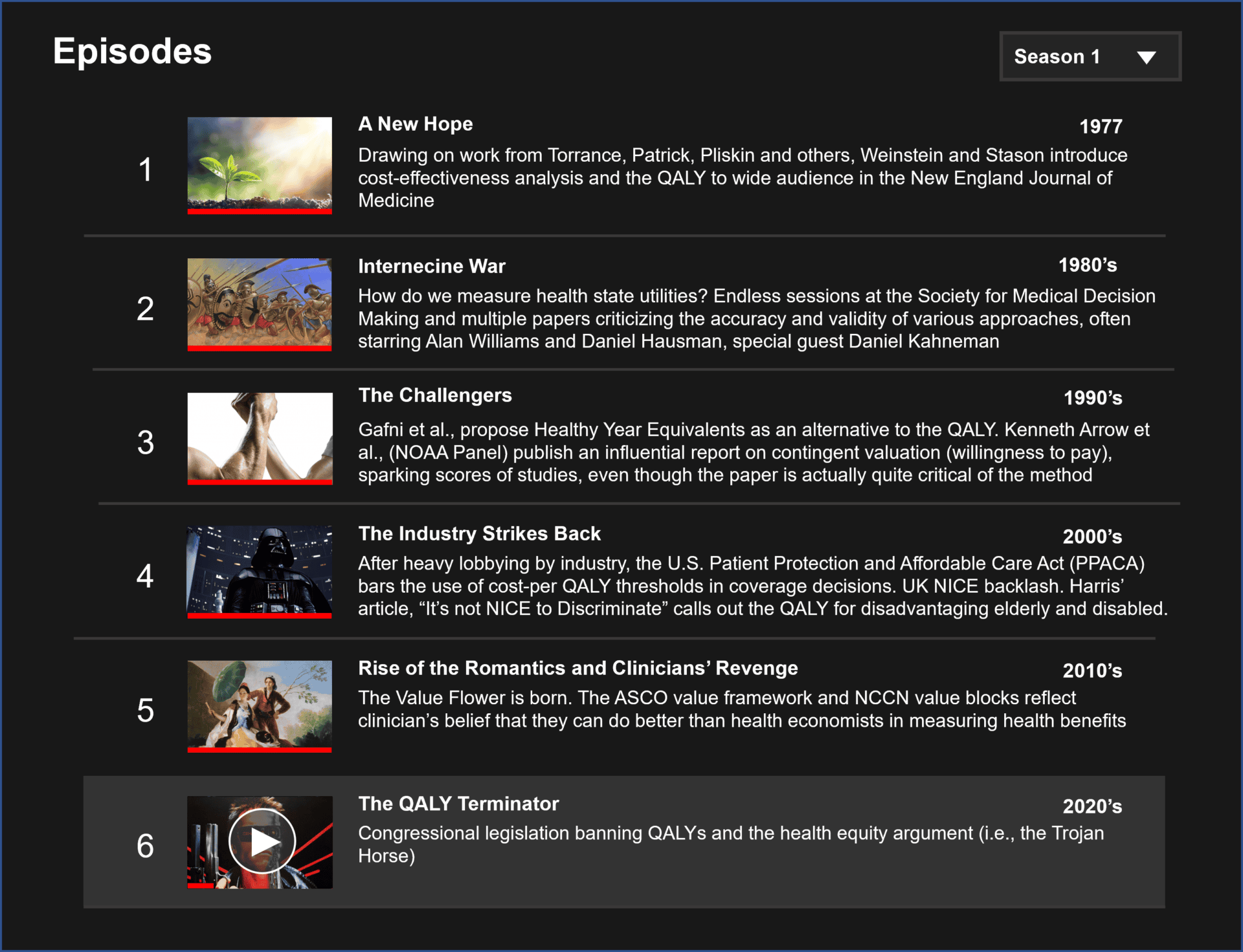Select The Challengers episode title
1243x952 pixels.
click(434, 395)
